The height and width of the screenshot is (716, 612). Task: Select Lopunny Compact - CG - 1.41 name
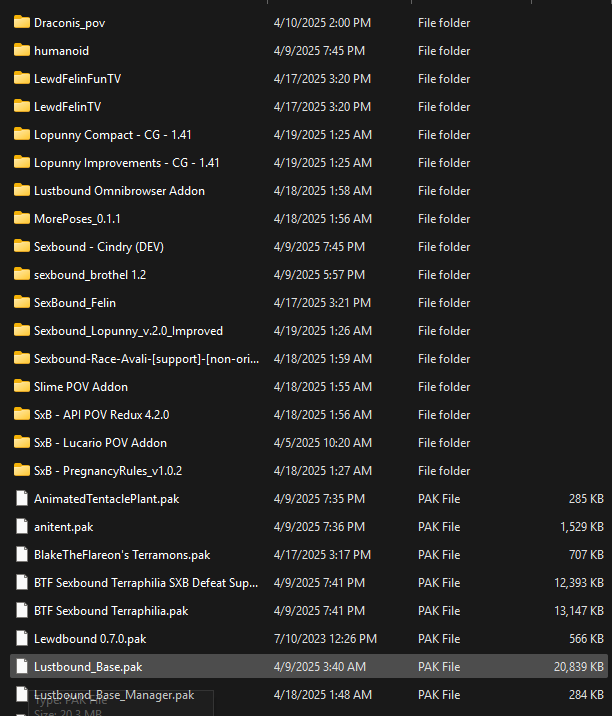[x=112, y=135]
